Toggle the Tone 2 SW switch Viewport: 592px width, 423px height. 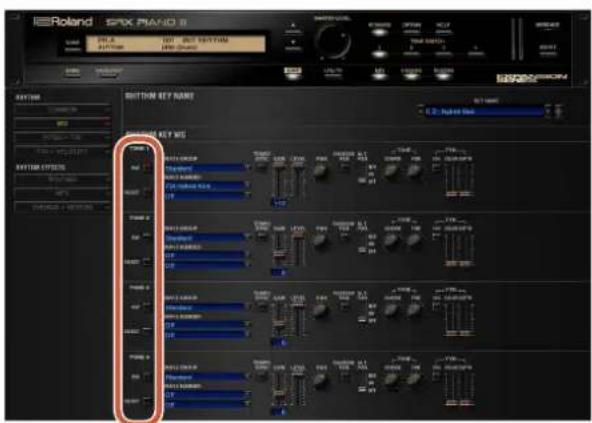click(x=147, y=237)
